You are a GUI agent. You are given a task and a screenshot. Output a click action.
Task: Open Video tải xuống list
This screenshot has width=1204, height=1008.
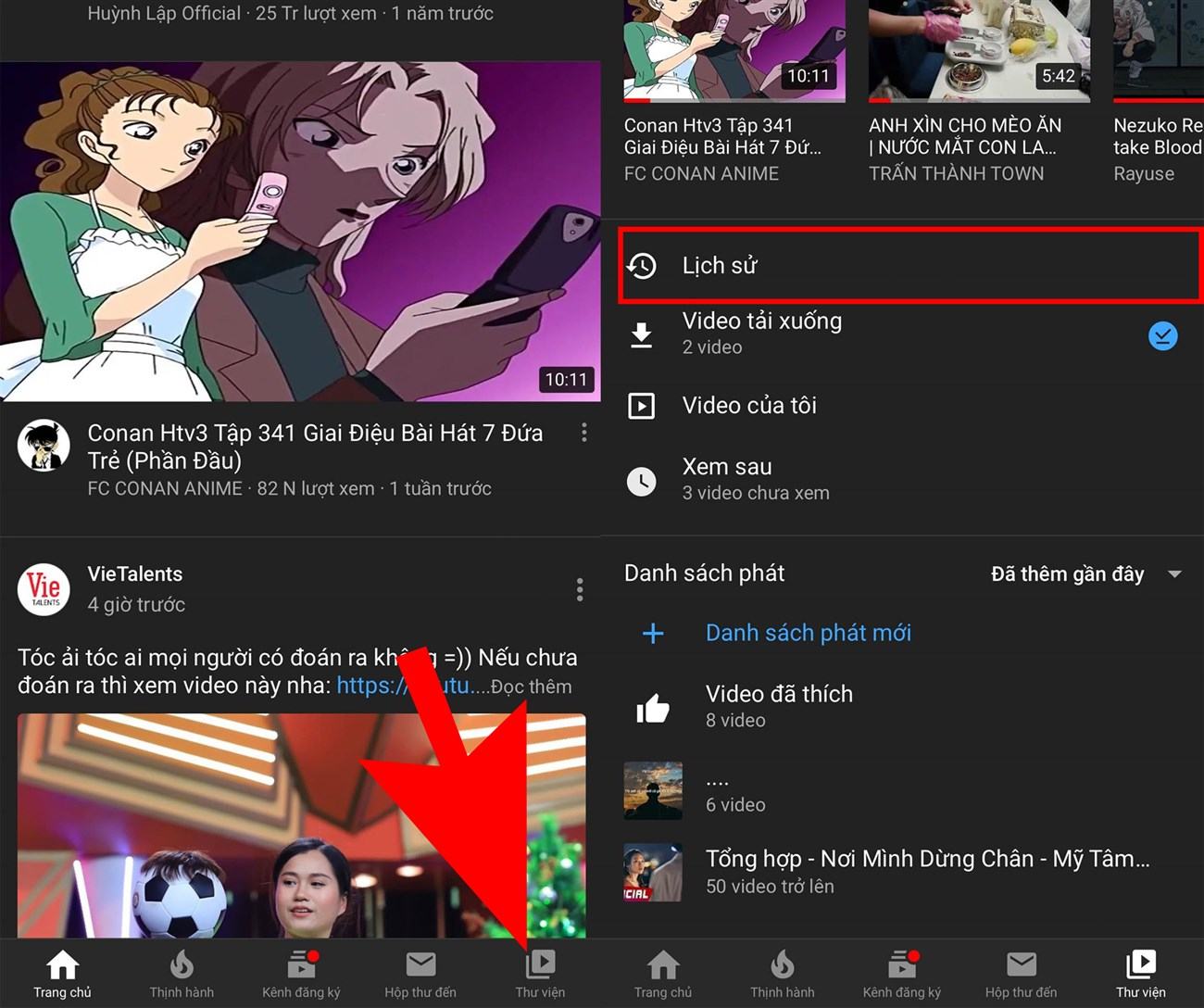point(903,334)
